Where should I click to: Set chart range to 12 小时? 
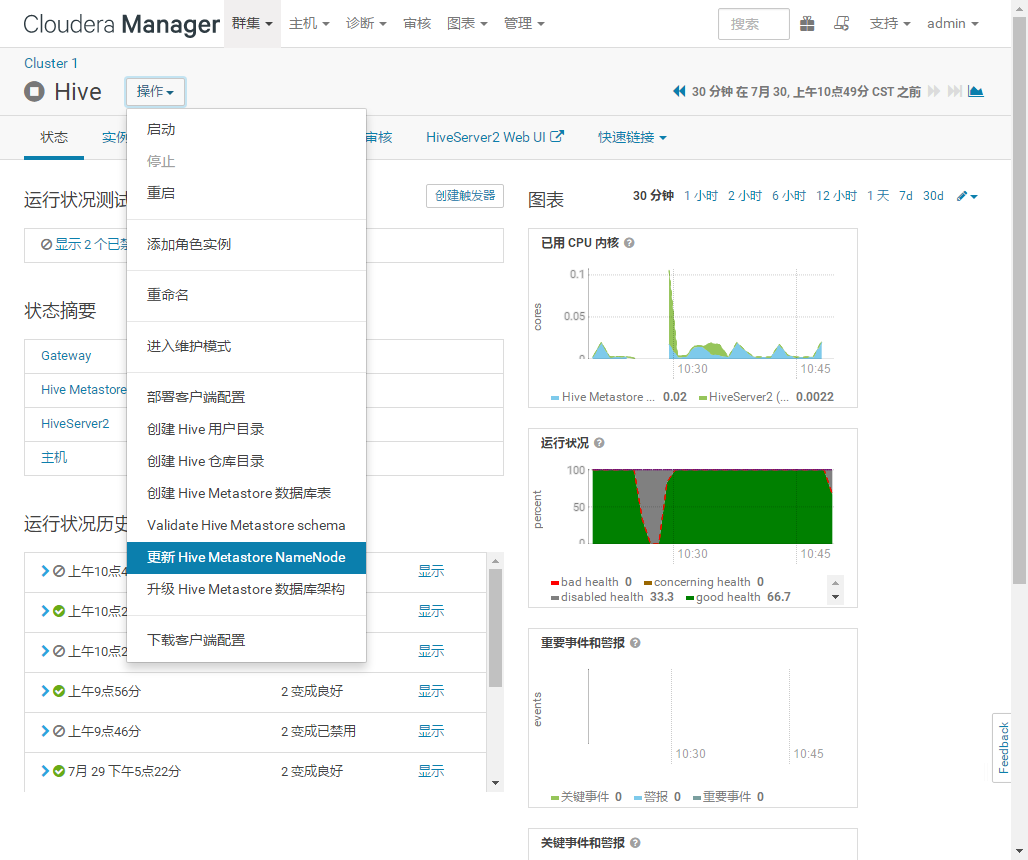(x=836, y=196)
